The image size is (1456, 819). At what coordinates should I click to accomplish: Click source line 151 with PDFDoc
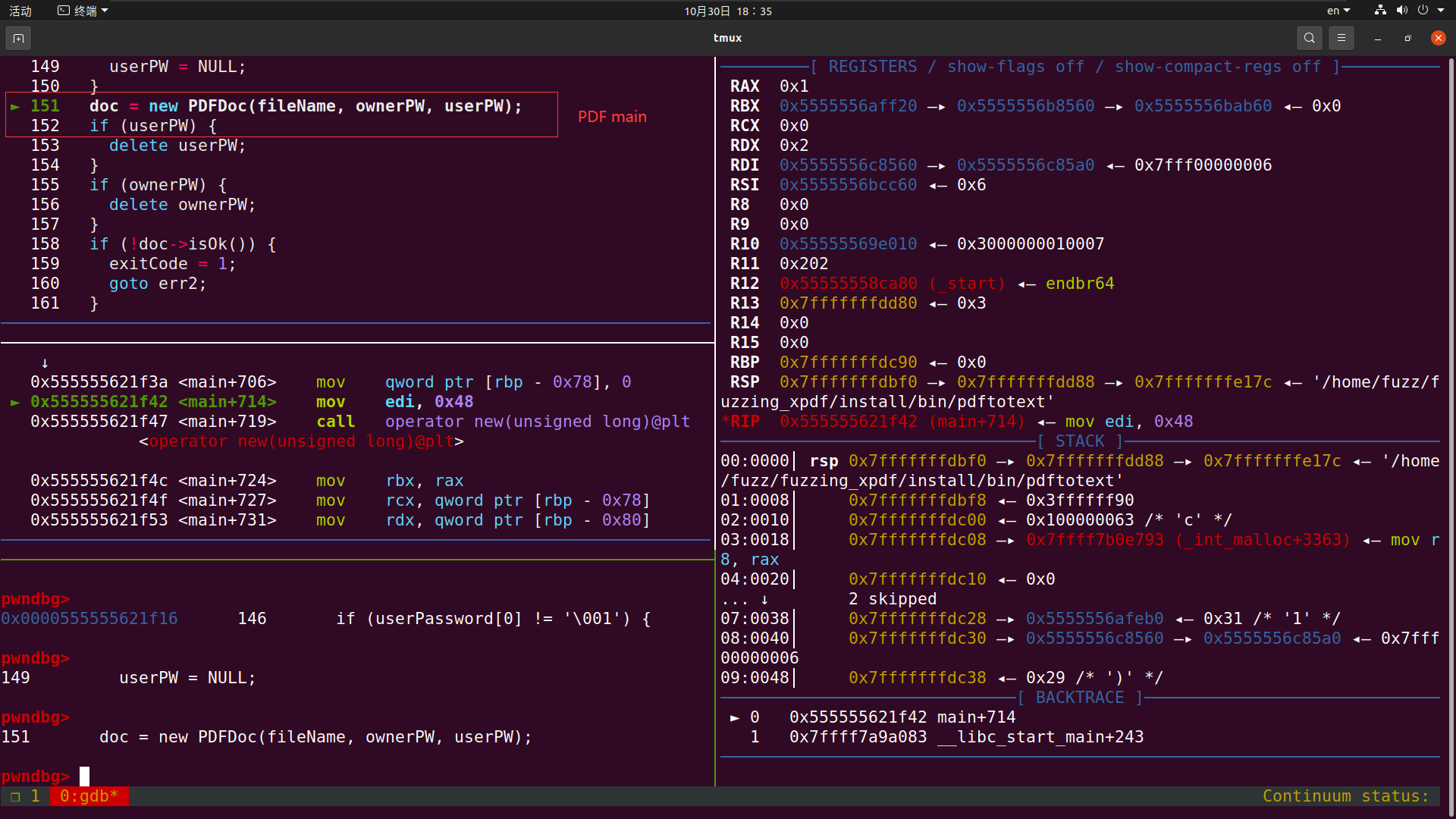(x=277, y=106)
